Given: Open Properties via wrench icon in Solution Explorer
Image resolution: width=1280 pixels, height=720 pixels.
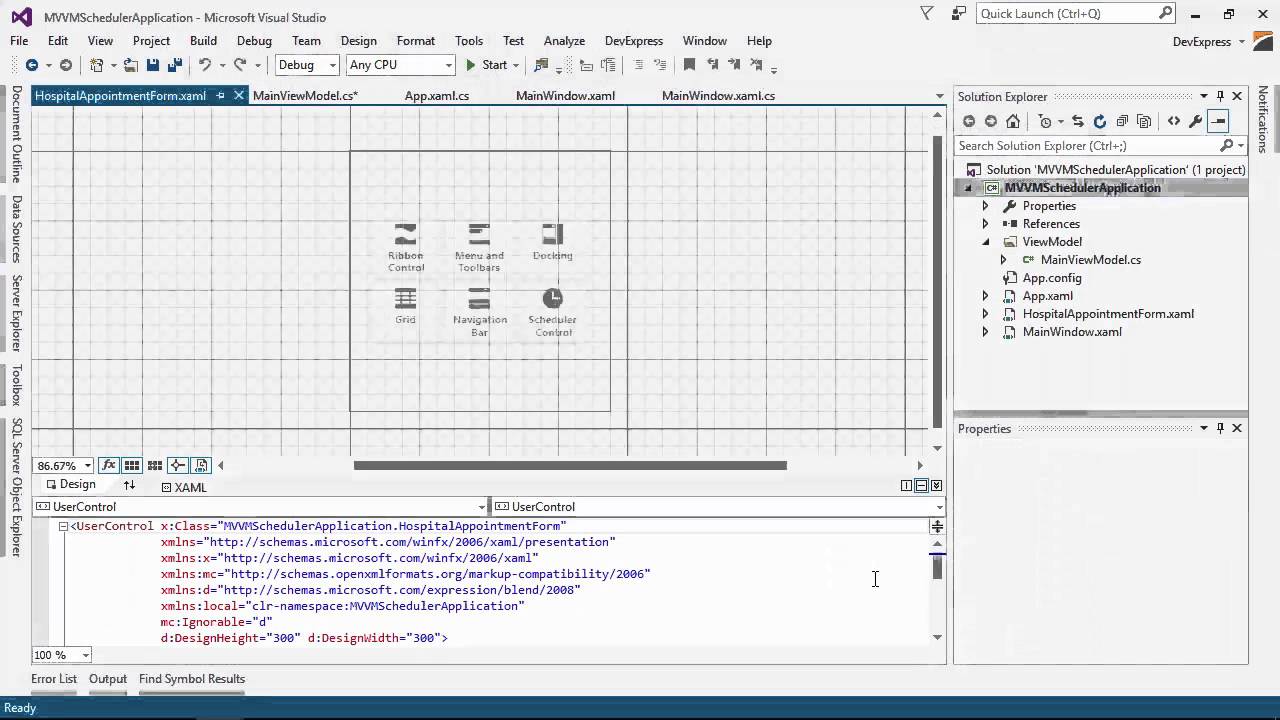Looking at the screenshot, I should [x=1196, y=121].
